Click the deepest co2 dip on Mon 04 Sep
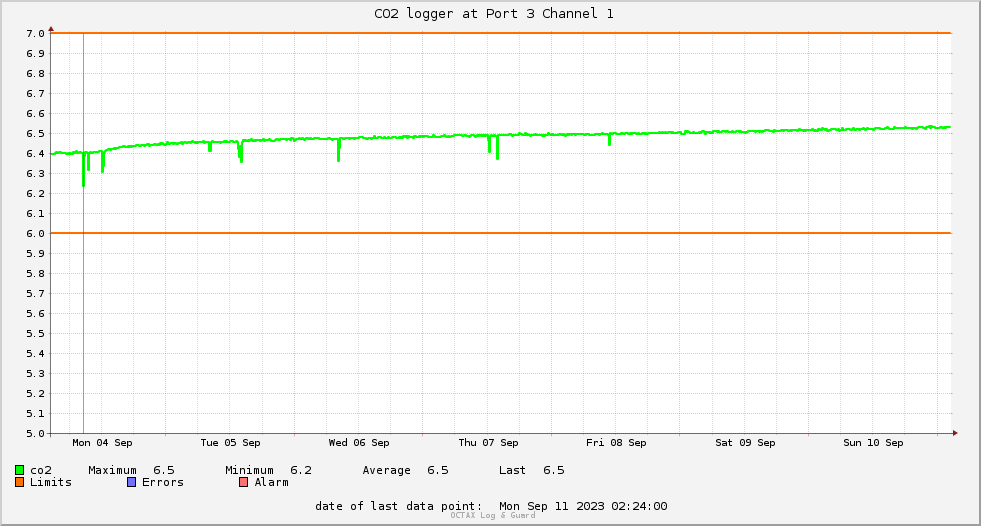Screen dimensions: 981x526 click(83, 170)
